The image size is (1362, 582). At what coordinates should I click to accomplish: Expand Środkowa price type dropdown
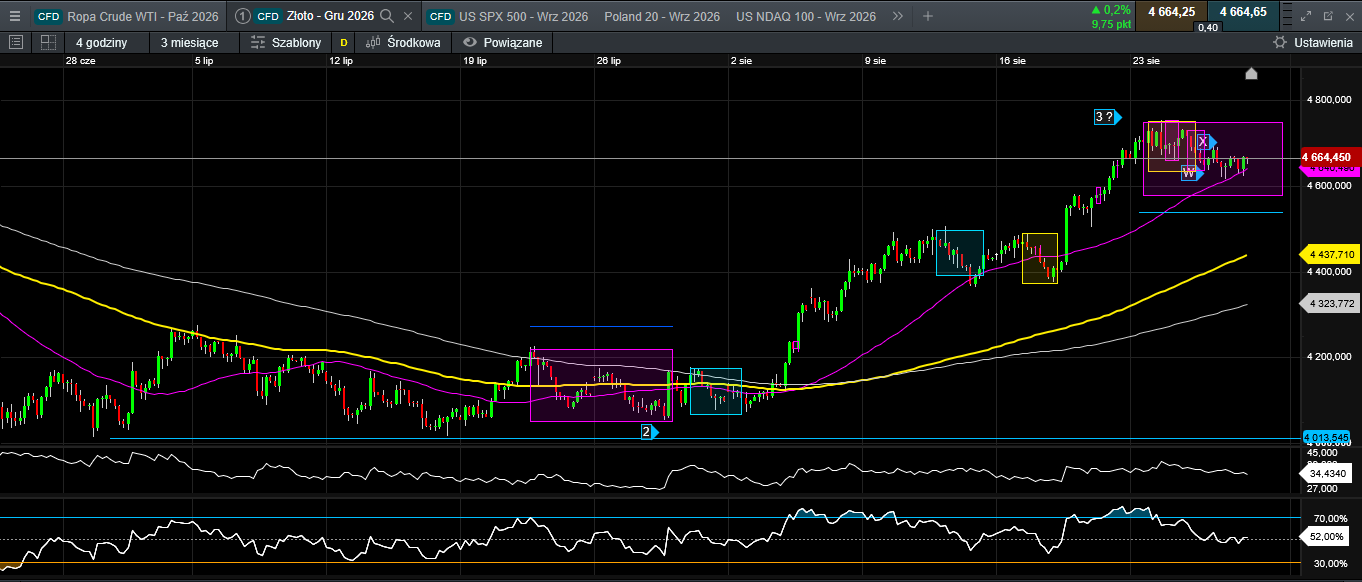pos(402,42)
